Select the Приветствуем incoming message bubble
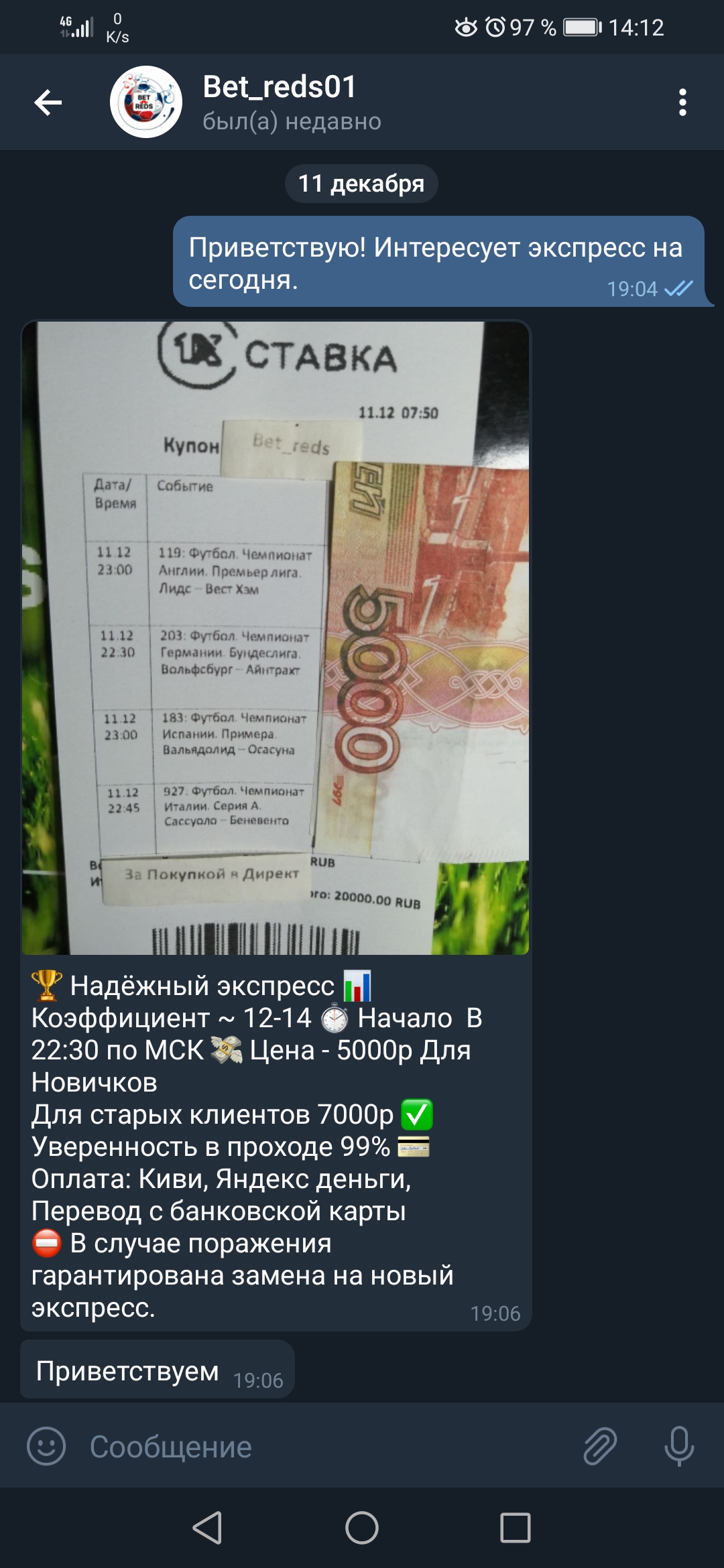Viewport: 724px width, 1568px height. (x=158, y=1369)
